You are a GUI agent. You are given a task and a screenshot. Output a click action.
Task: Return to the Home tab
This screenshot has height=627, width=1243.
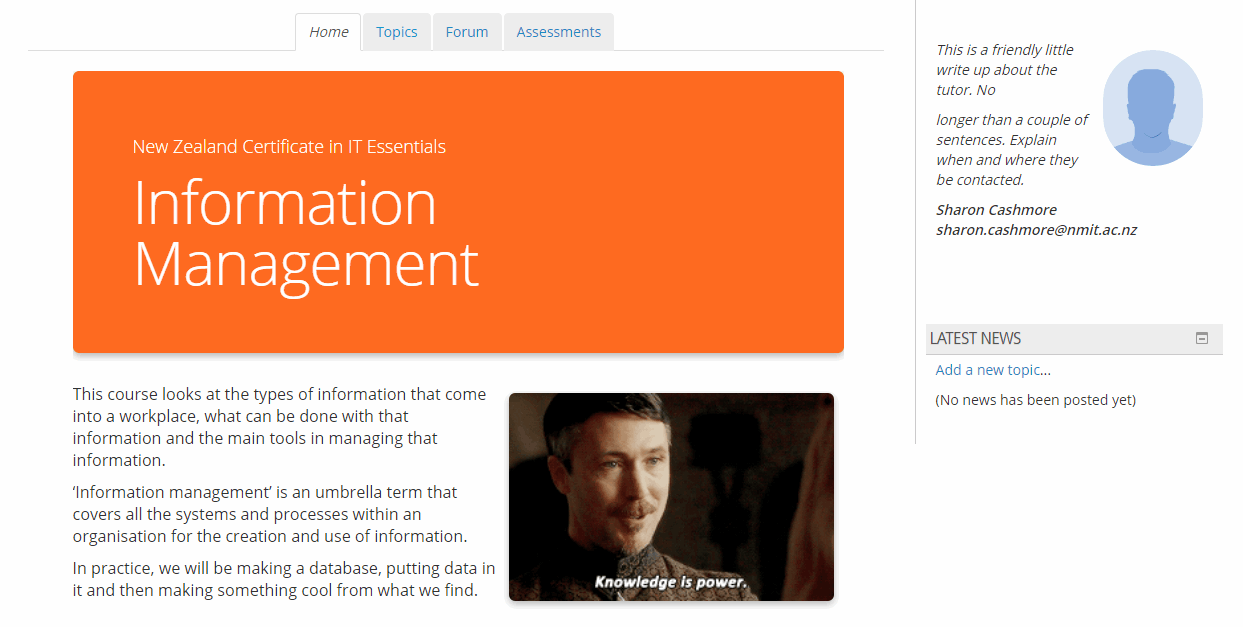tap(328, 31)
